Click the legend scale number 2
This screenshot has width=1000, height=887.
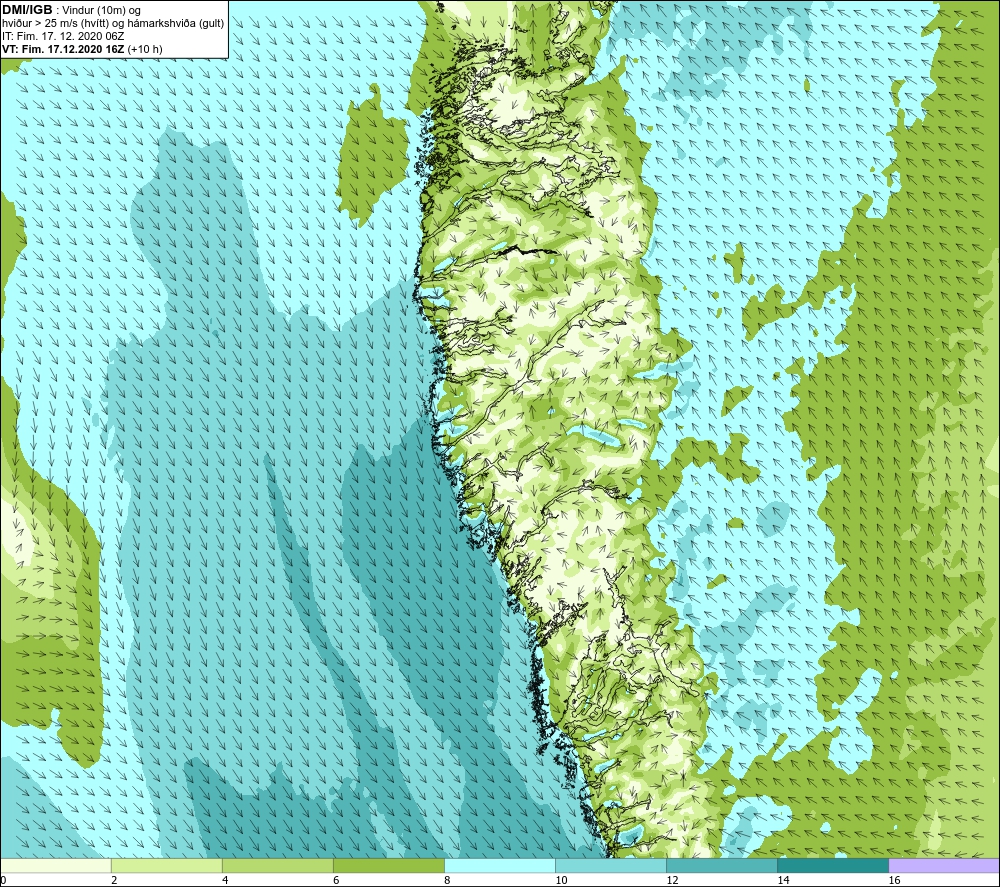pyautogui.click(x=114, y=880)
